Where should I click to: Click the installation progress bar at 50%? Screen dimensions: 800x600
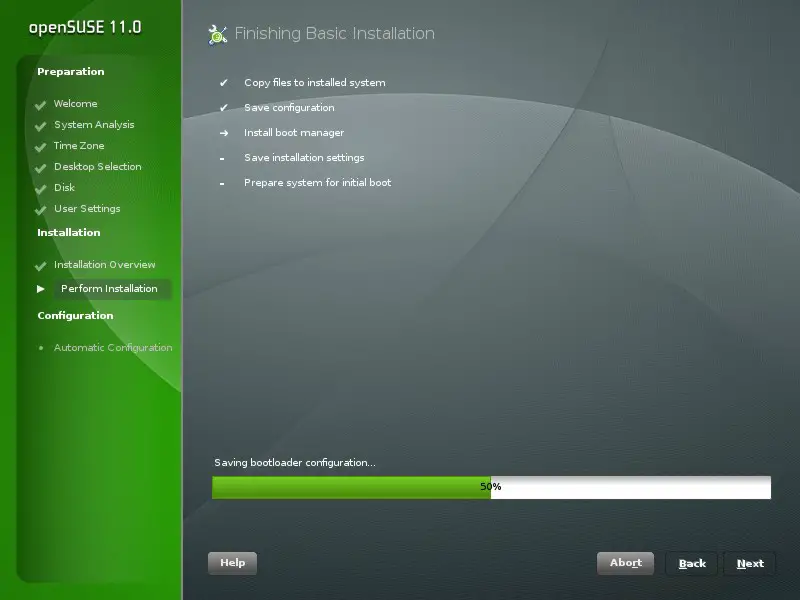pyautogui.click(x=491, y=487)
